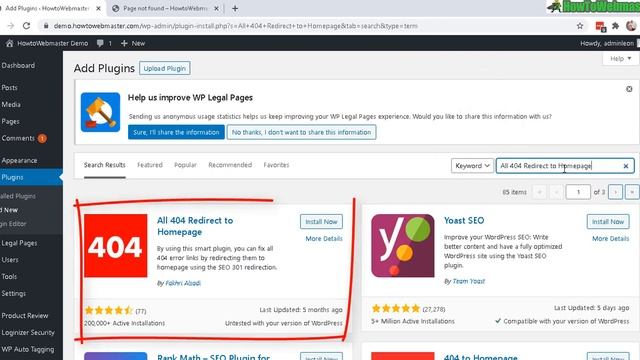
Task: Open the New content menu in admin bar
Action: 133,43
